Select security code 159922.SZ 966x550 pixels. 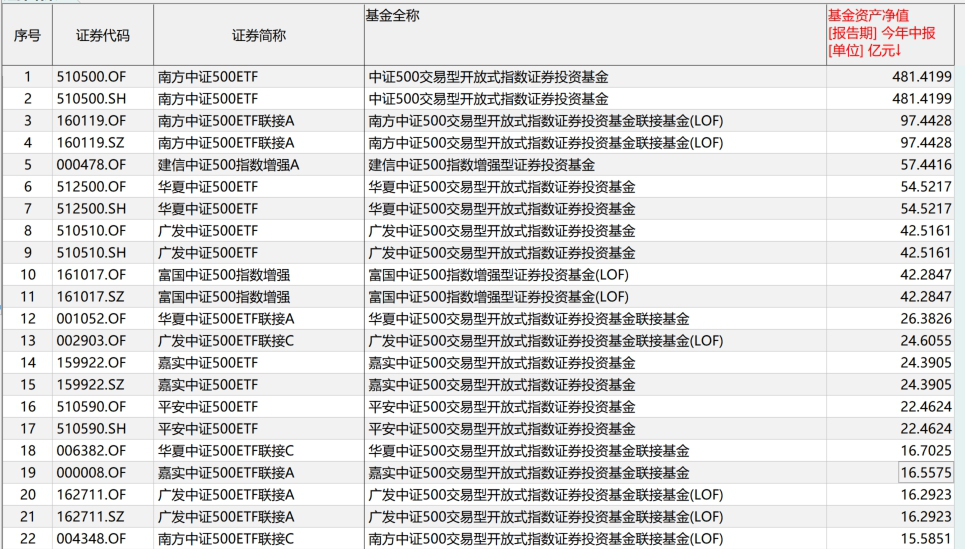[x=91, y=385]
